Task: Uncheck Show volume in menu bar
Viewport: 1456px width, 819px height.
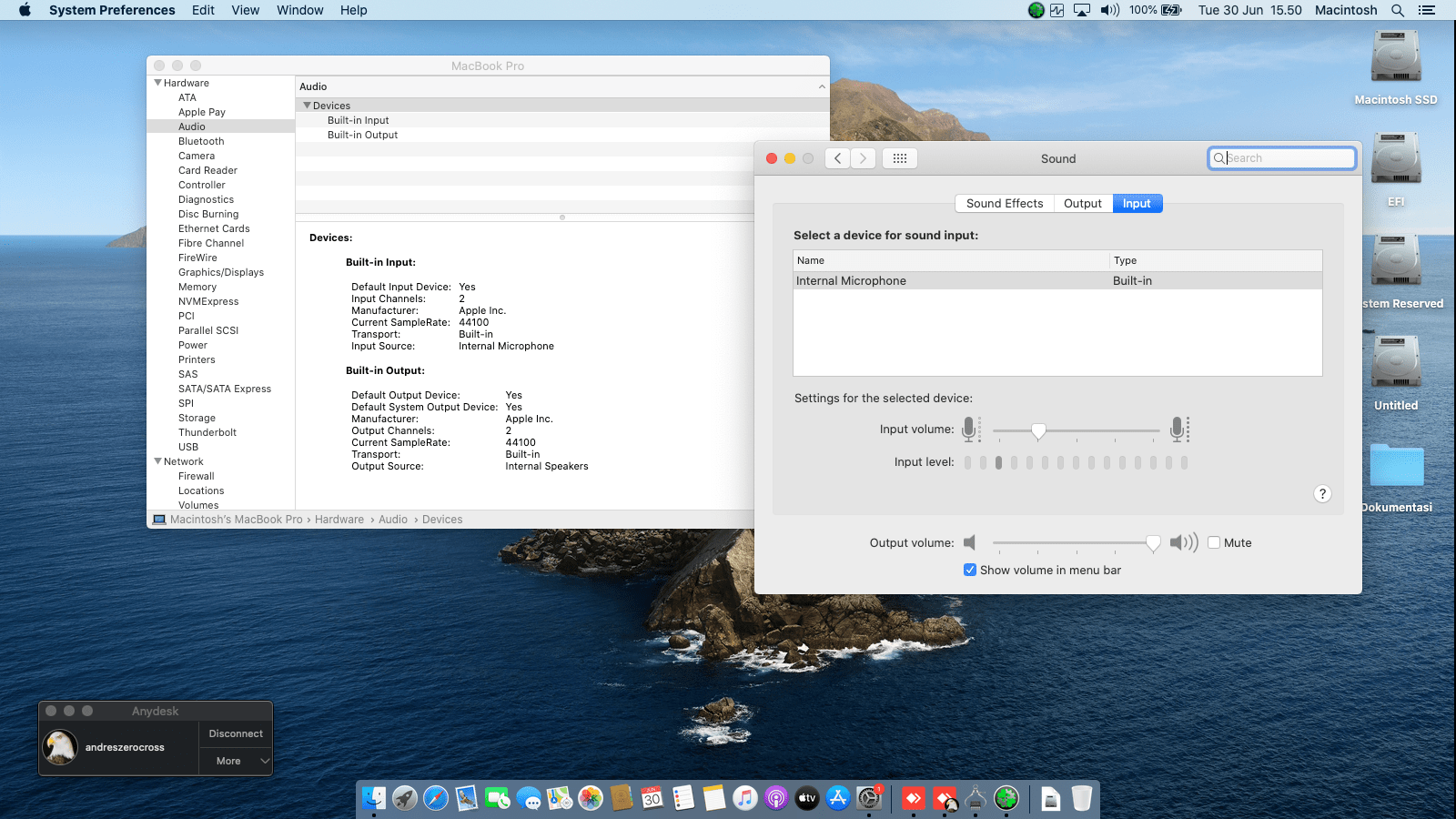Action: 970,570
